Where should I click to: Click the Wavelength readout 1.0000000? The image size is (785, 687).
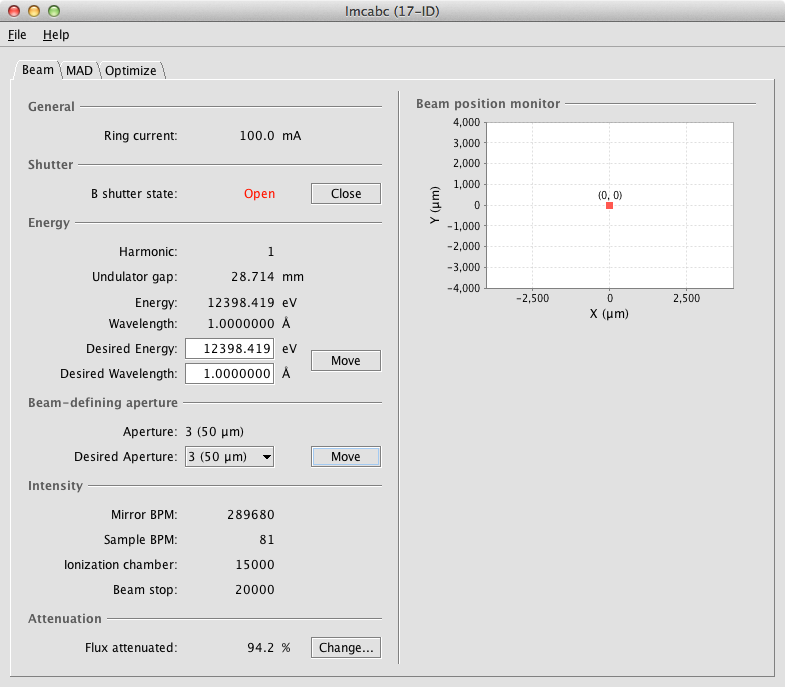(x=241, y=324)
